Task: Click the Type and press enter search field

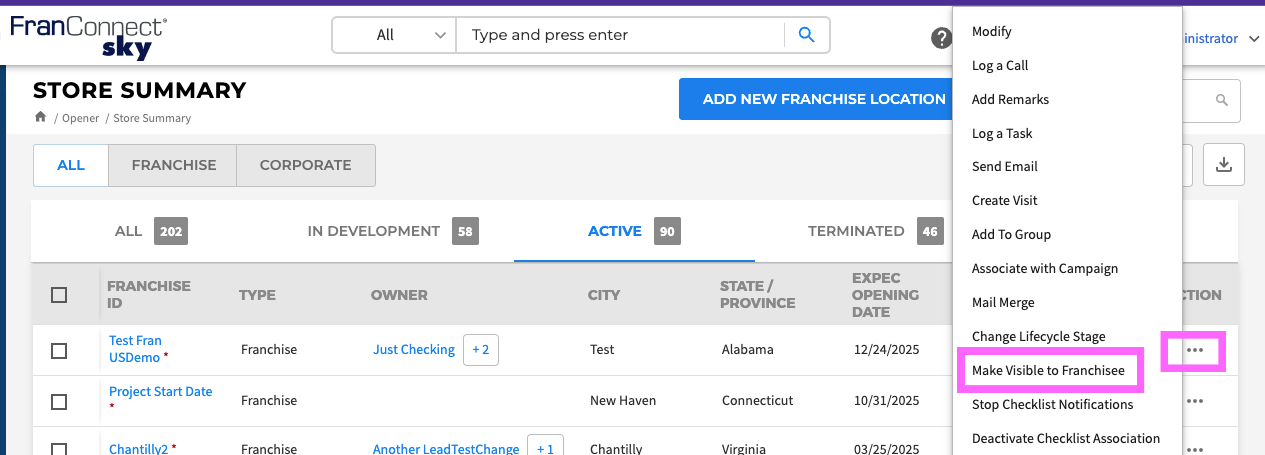Action: point(620,35)
